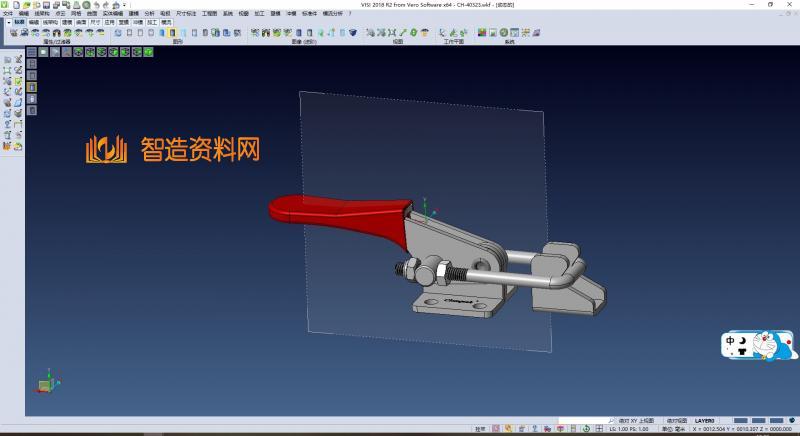Open the 工程图 menu
The height and width of the screenshot is (436, 800).
point(209,13)
